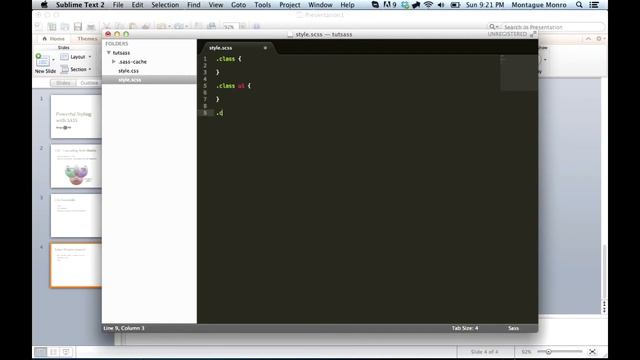Click the Adobe status icon showing 9
Viewport: 640px width, 360px height.
coord(390,5)
